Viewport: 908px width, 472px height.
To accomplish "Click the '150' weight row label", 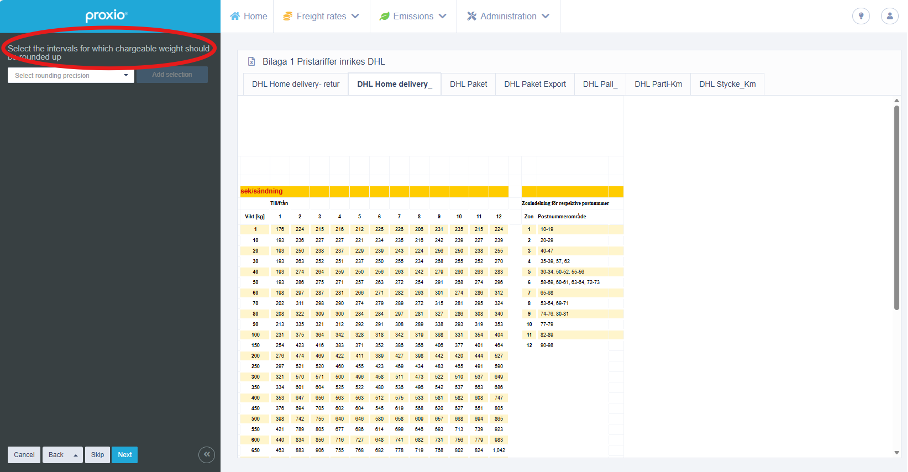I will 255,345.
